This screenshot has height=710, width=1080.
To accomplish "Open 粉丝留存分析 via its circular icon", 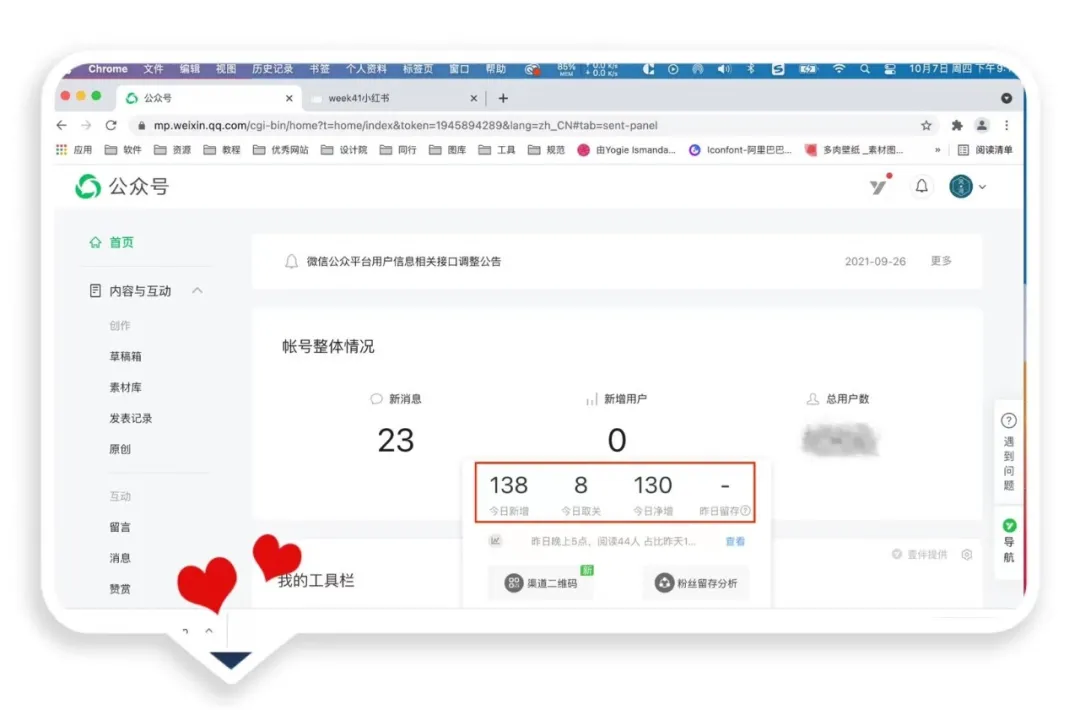I will 663,583.
